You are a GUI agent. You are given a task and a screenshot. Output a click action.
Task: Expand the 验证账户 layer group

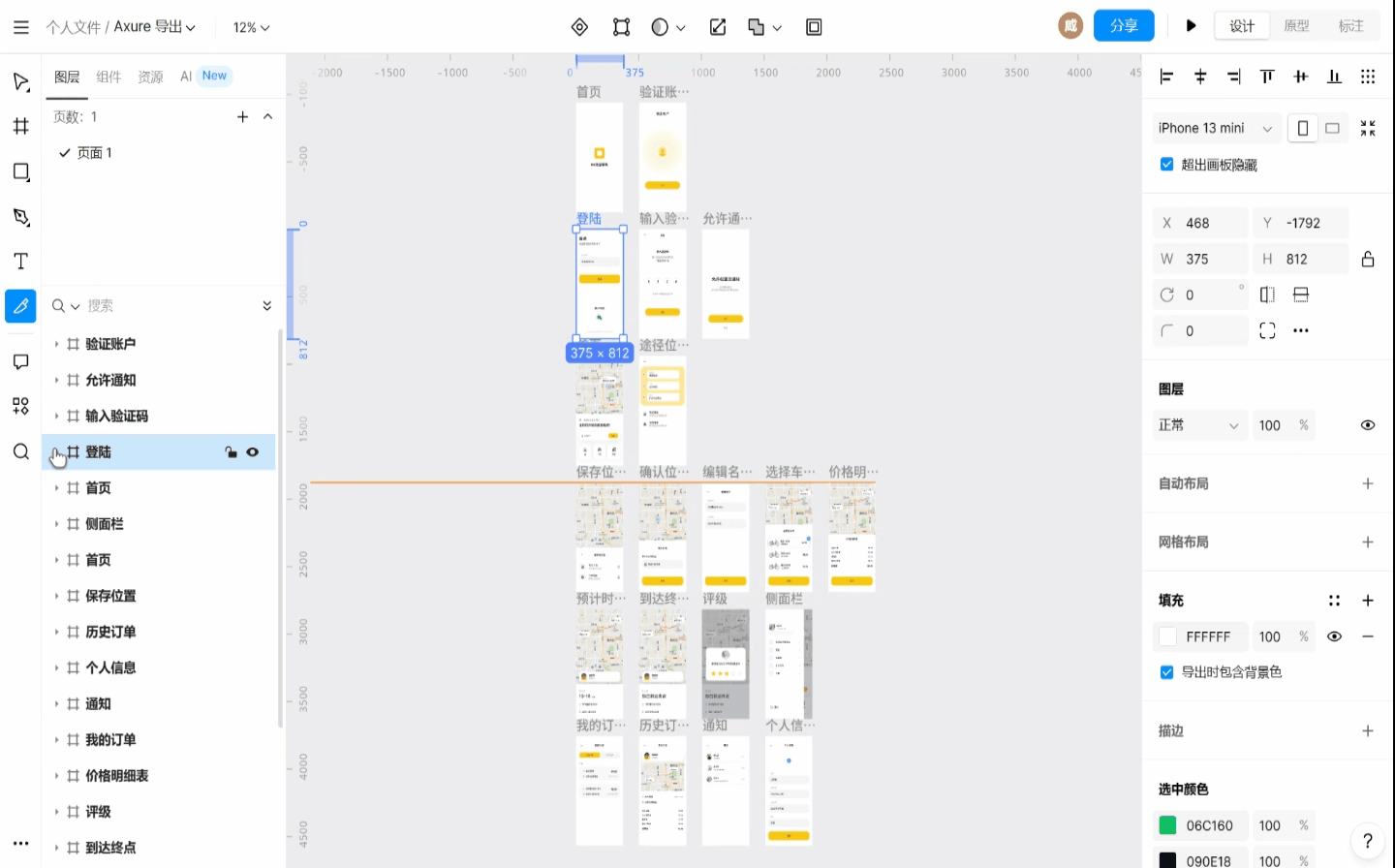click(x=56, y=344)
